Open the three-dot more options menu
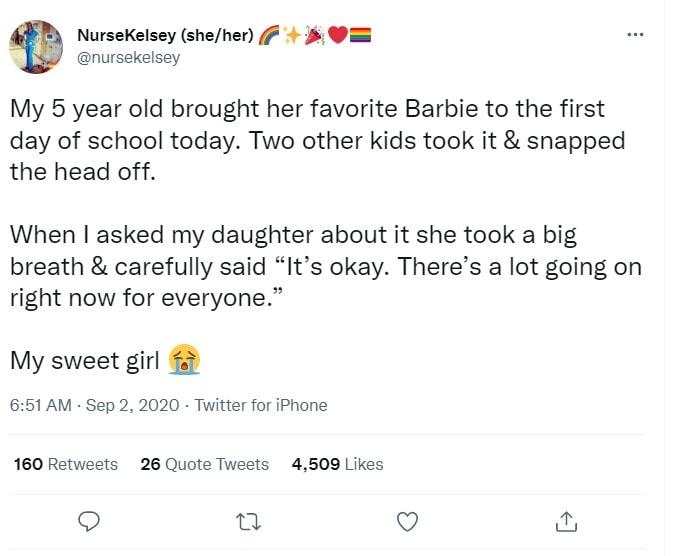This screenshot has height=556, width=690. point(635,35)
